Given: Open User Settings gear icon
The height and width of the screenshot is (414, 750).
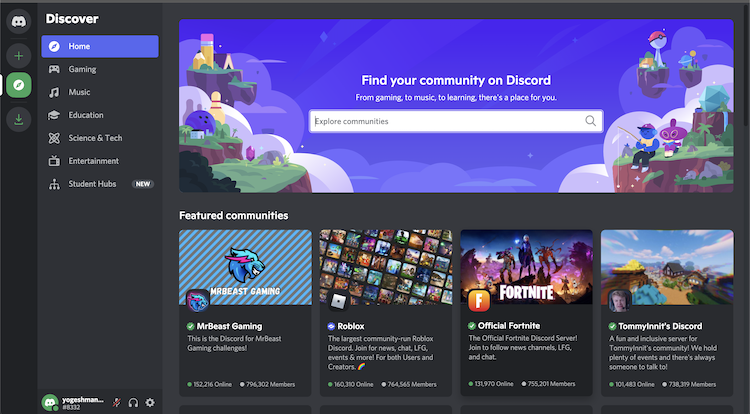Looking at the screenshot, I should 150,403.
